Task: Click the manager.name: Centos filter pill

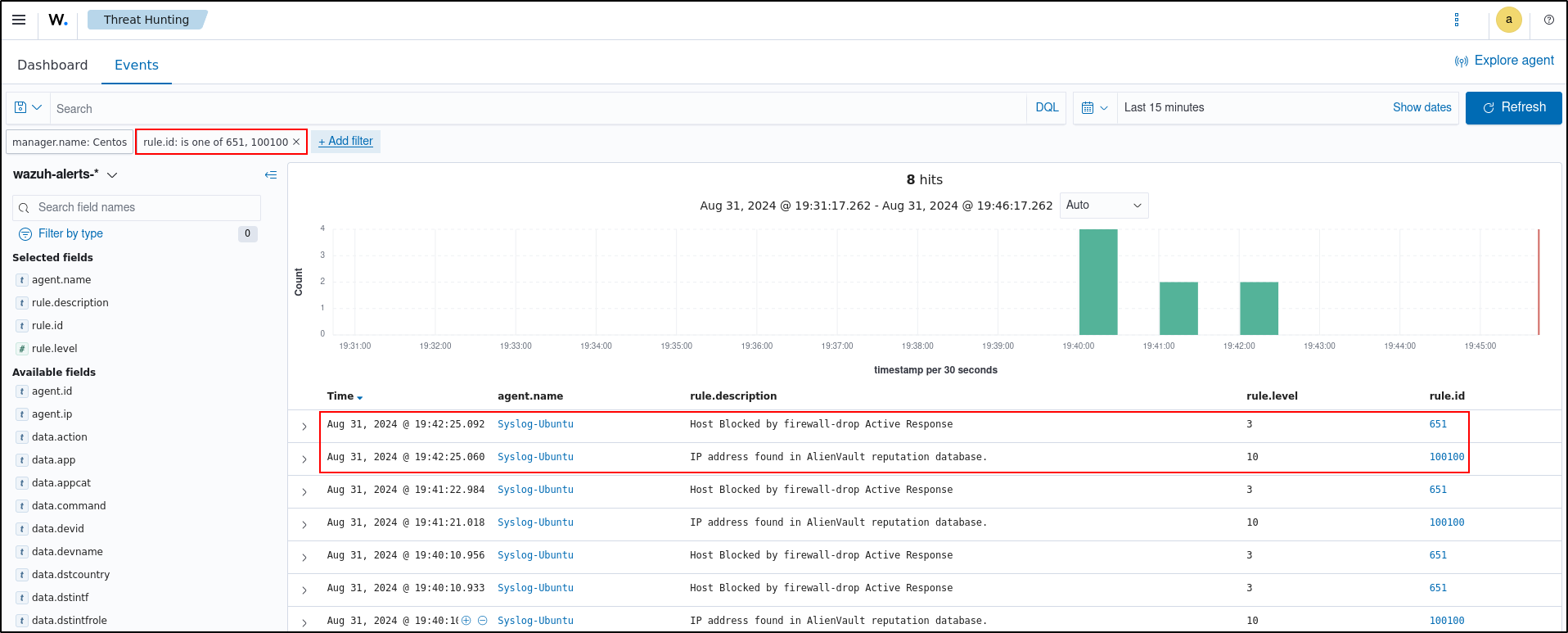Action: click(70, 142)
